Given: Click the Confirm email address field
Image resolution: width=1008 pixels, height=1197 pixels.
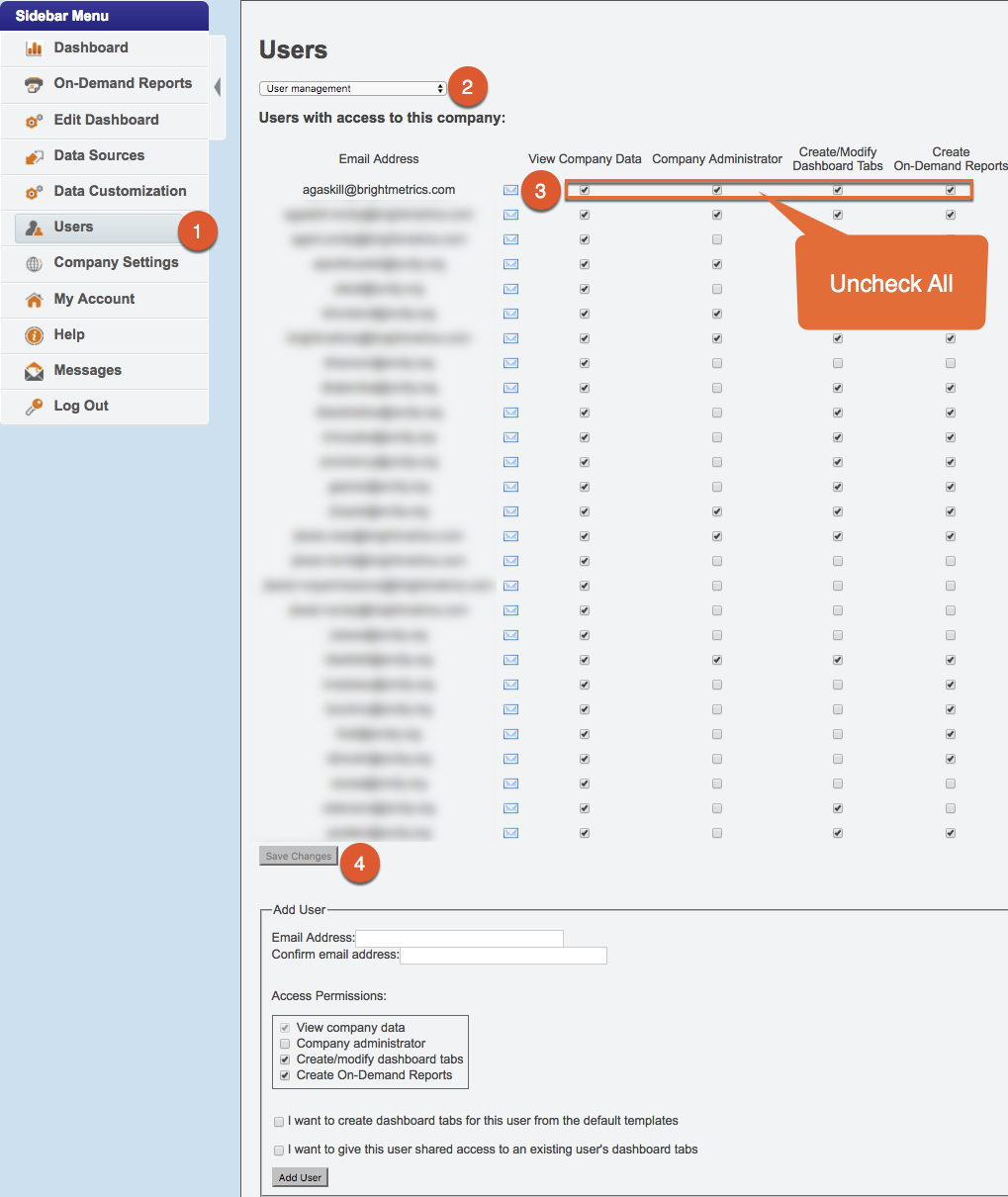Looking at the screenshot, I should click(503, 956).
